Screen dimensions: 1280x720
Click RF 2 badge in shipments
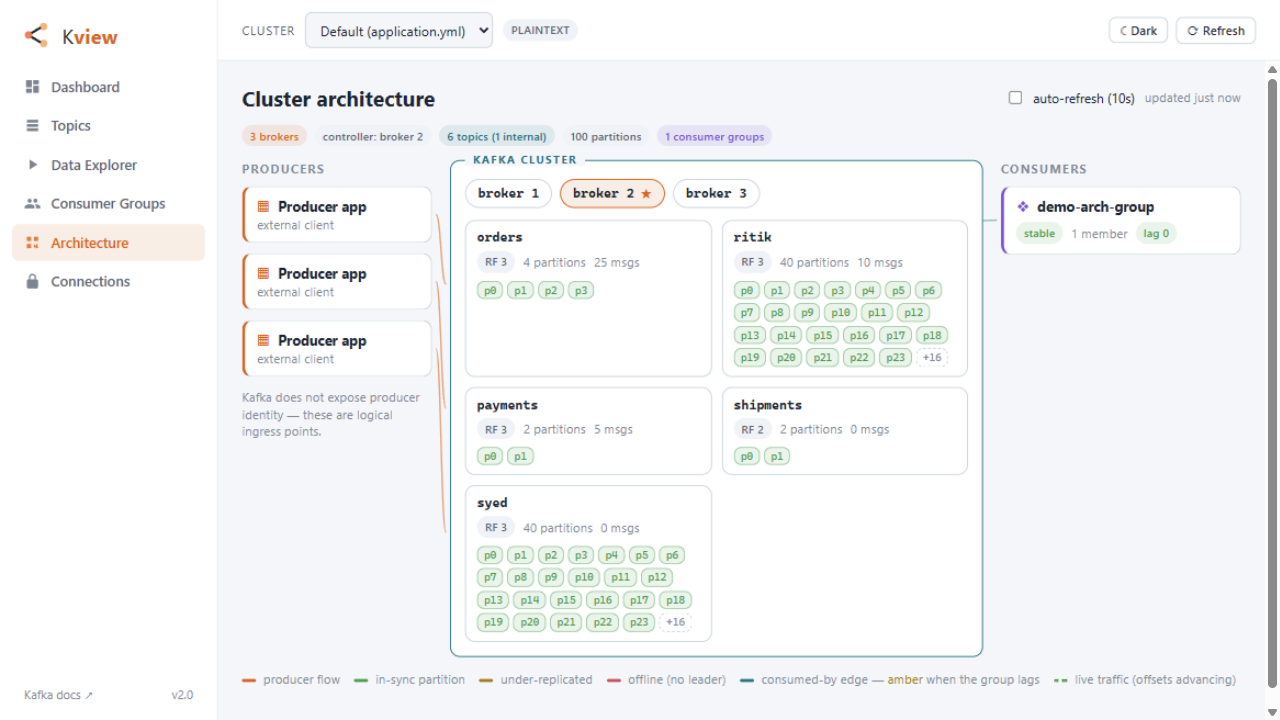(752, 430)
